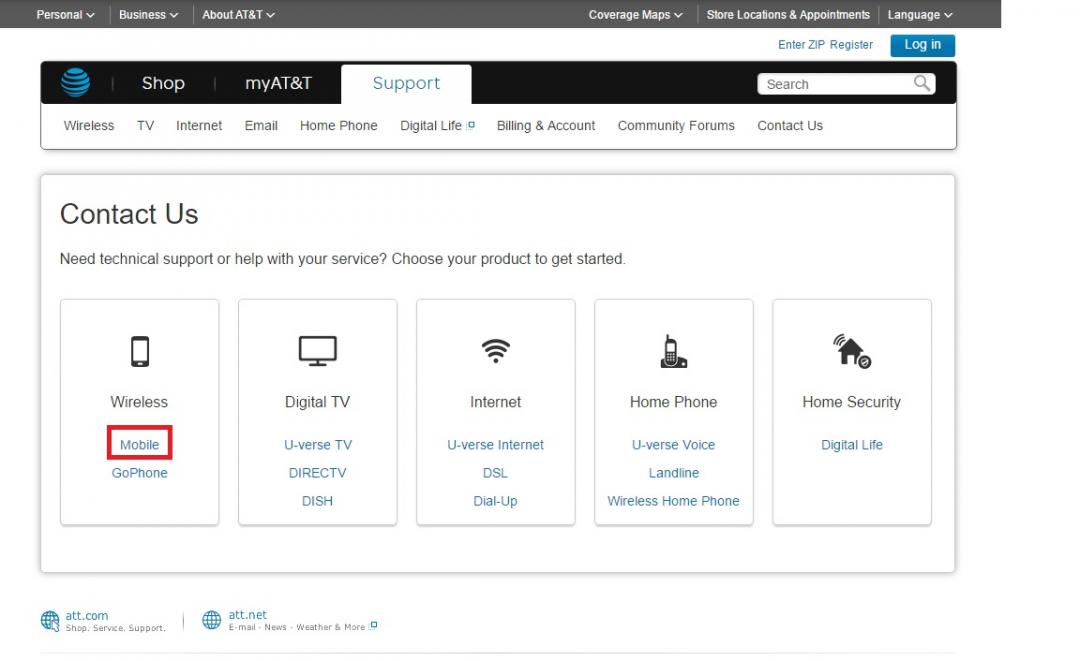Open the Coverage Maps dropdown
Screen dimensions: 1080x661
click(x=635, y=15)
